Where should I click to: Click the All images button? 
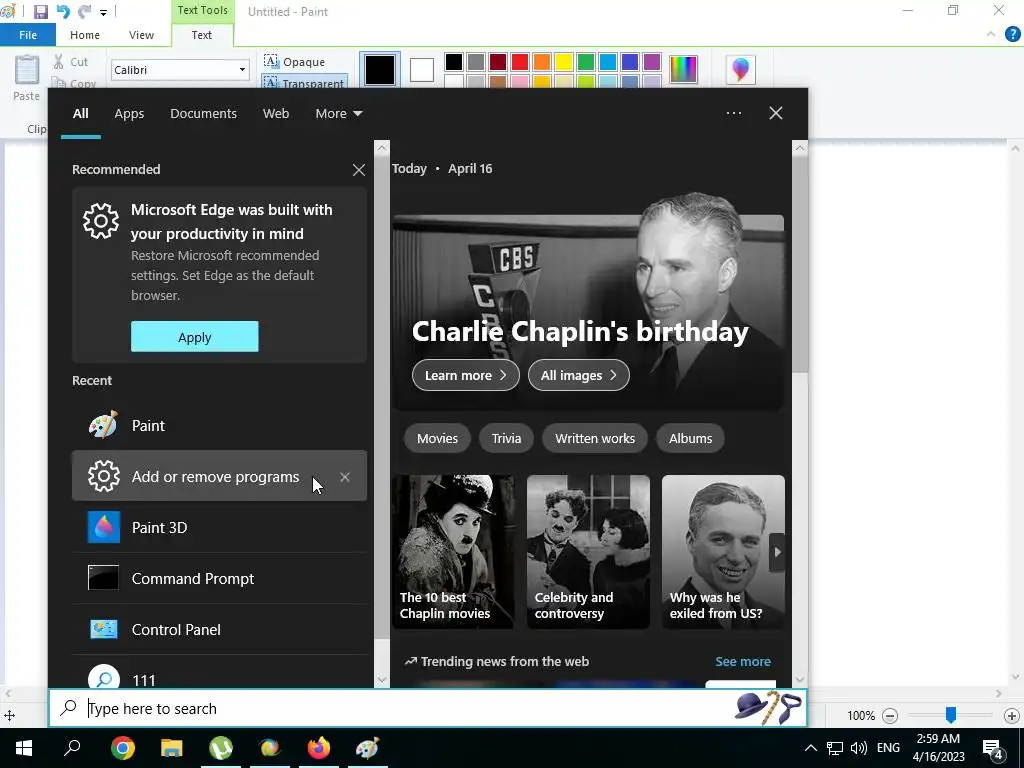click(579, 376)
